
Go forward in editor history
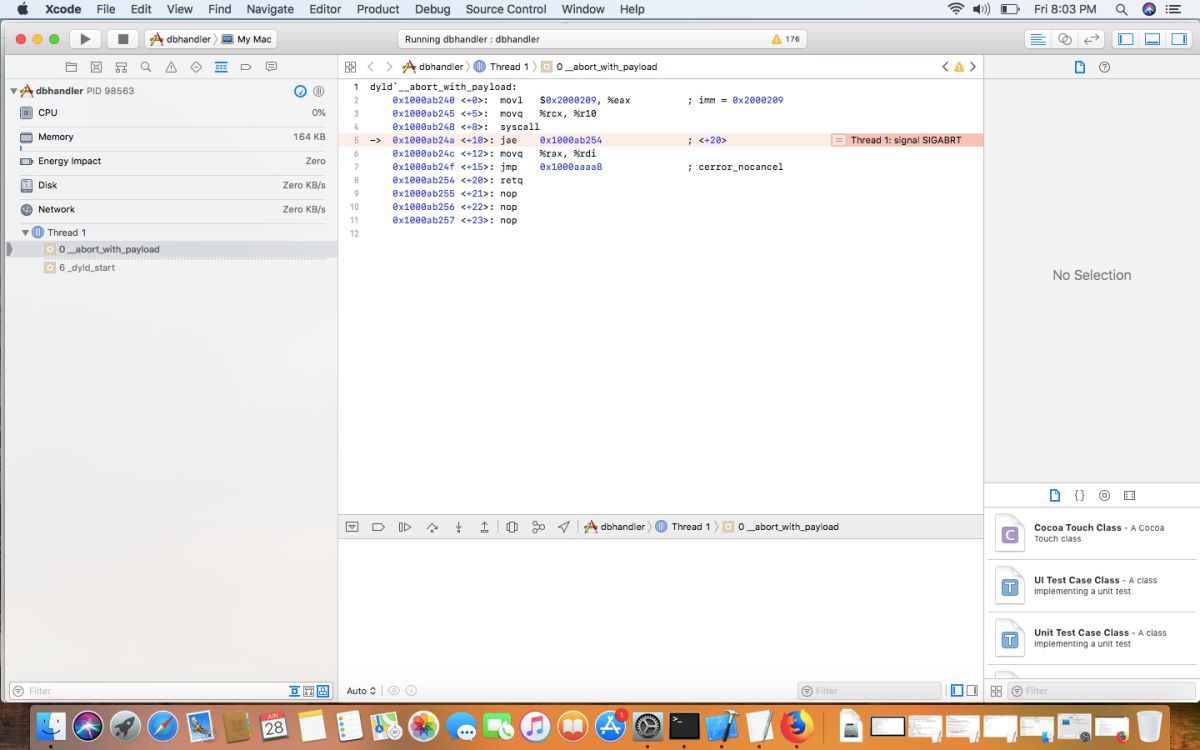[389, 67]
